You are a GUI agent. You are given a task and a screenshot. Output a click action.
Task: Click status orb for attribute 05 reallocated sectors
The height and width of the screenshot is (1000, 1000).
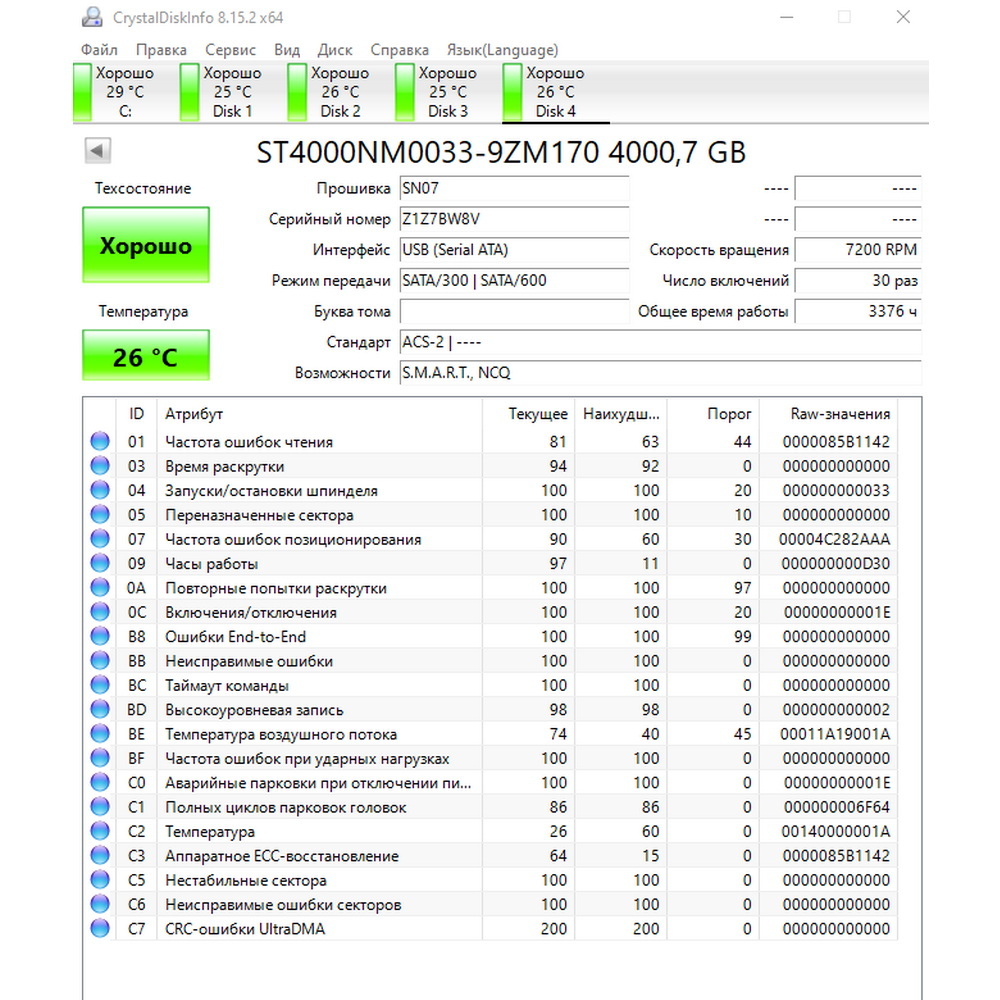point(100,515)
